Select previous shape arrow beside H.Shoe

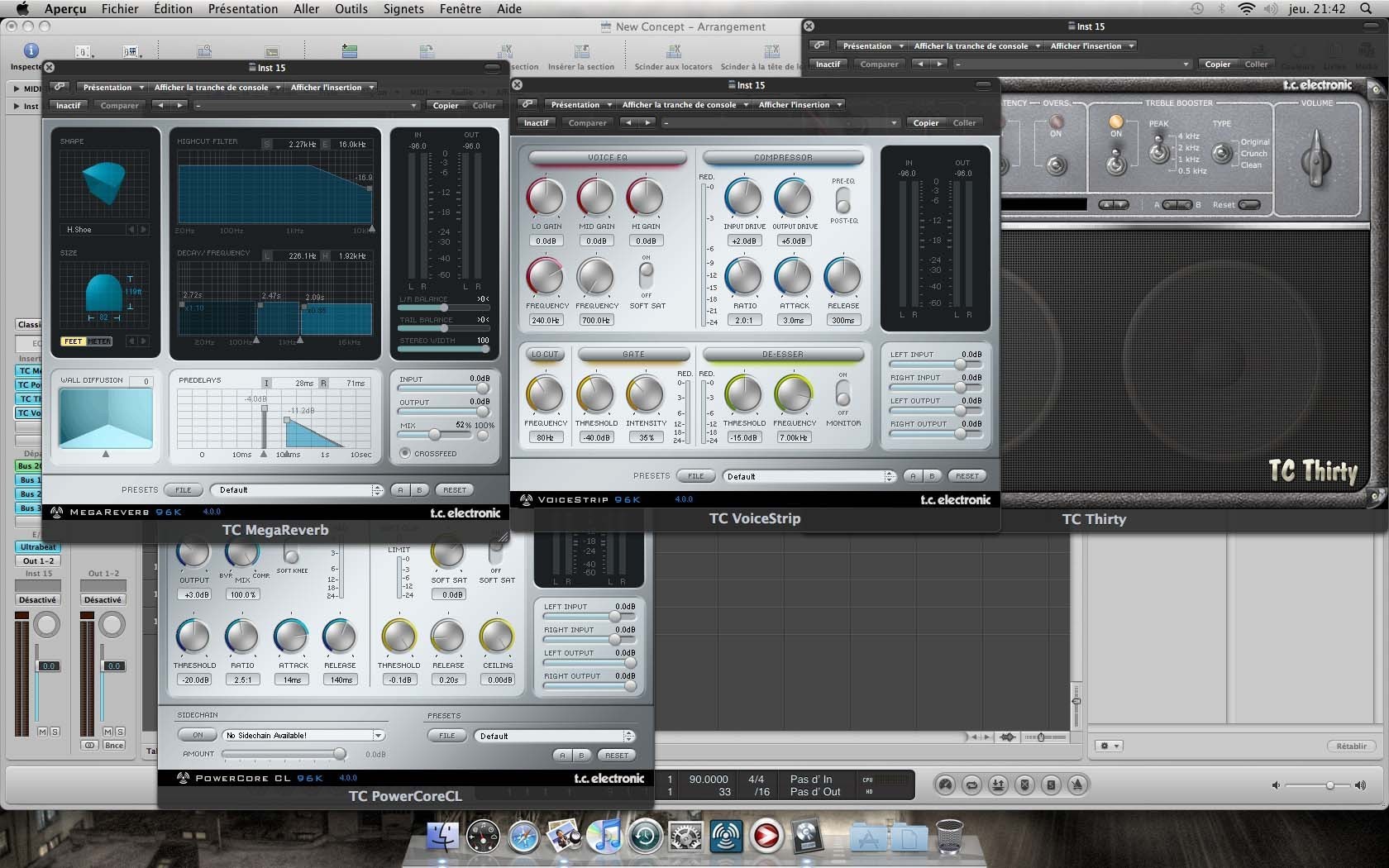[x=131, y=230]
